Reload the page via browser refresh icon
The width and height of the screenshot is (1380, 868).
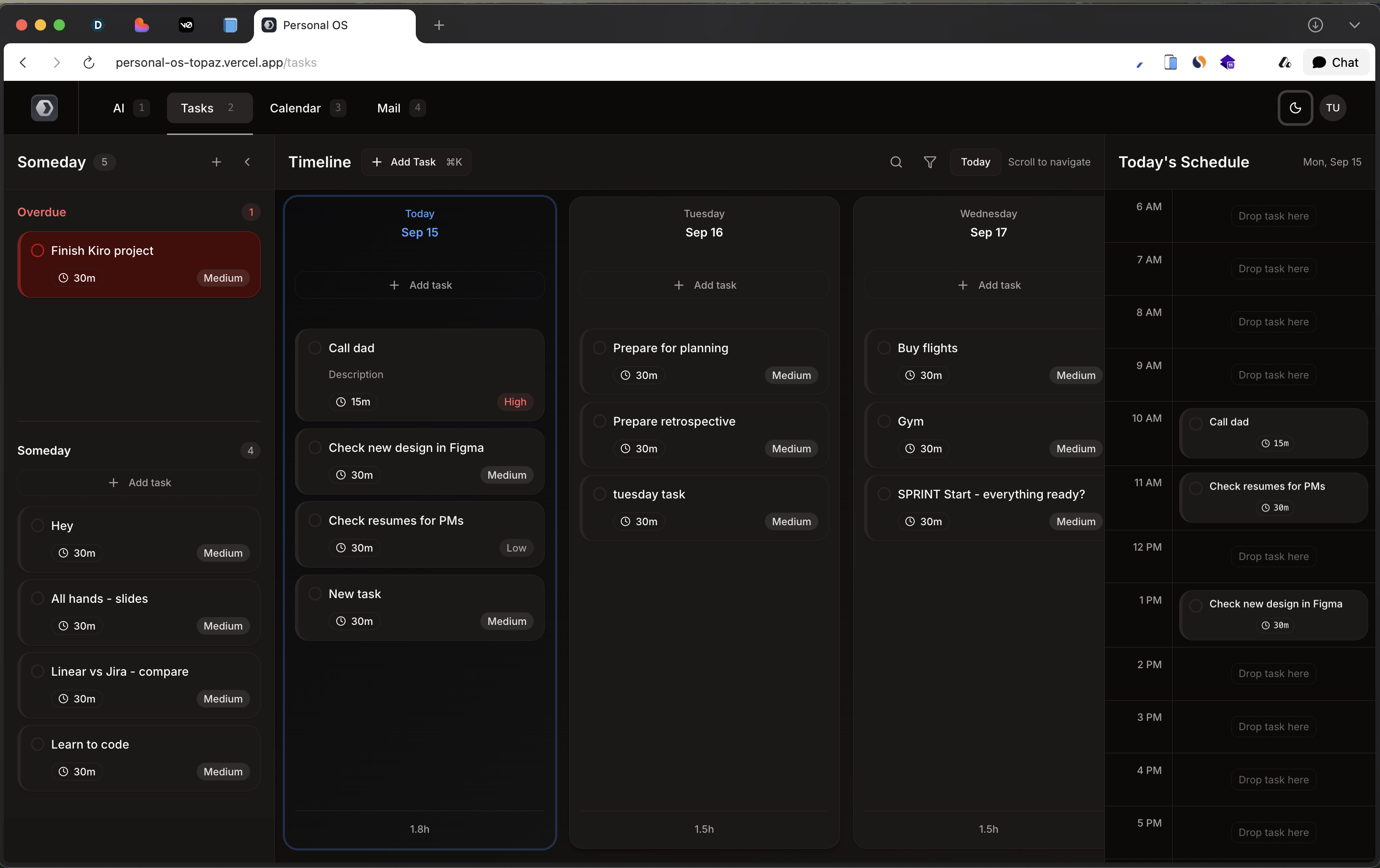tap(89, 63)
